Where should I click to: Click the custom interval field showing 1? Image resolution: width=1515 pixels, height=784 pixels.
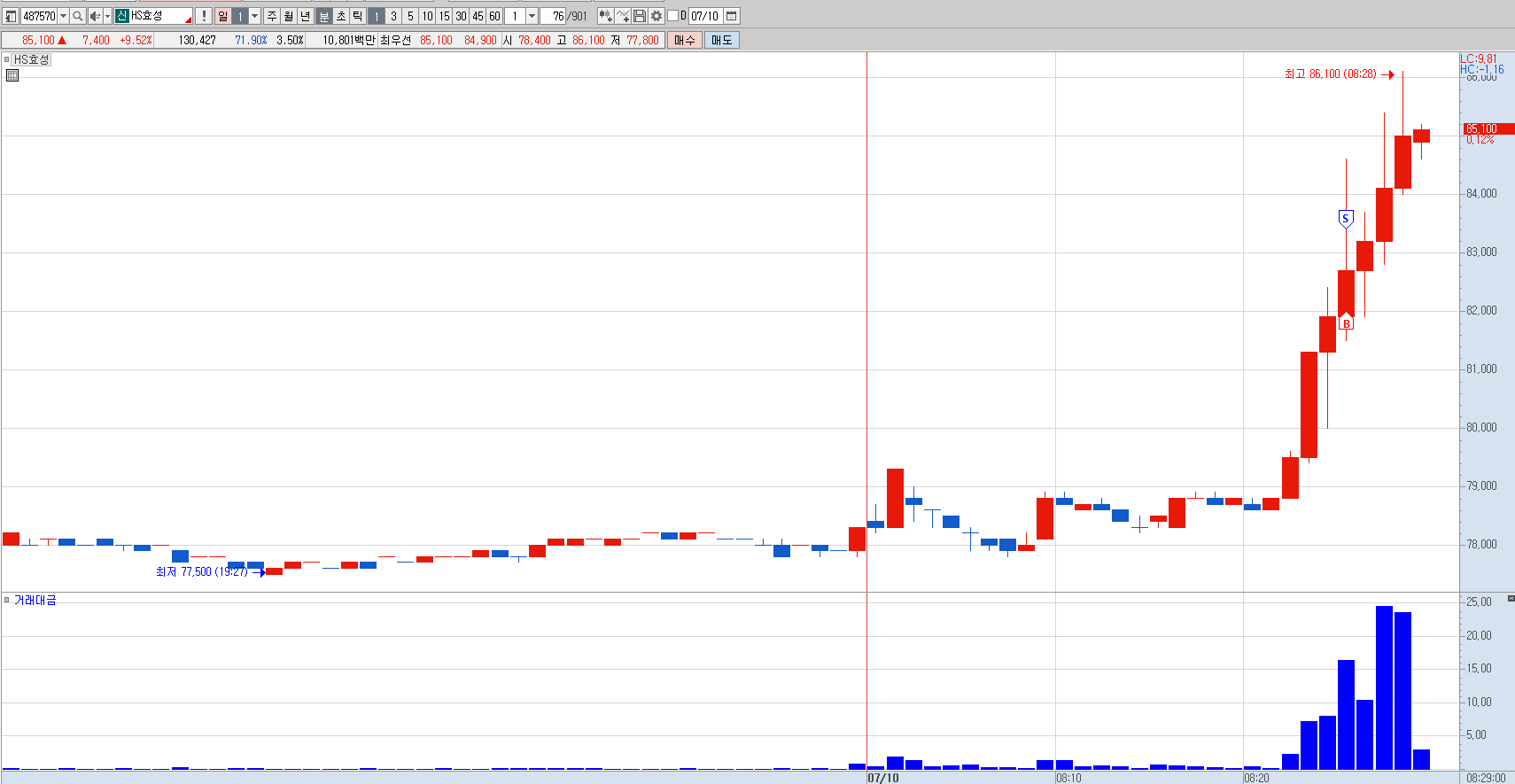click(515, 16)
